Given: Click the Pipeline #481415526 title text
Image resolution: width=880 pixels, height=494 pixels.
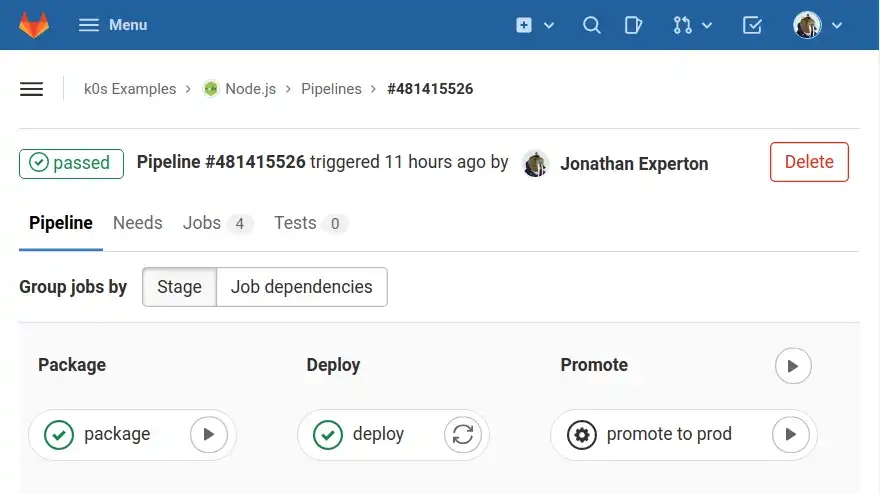Looking at the screenshot, I should coord(221,162).
